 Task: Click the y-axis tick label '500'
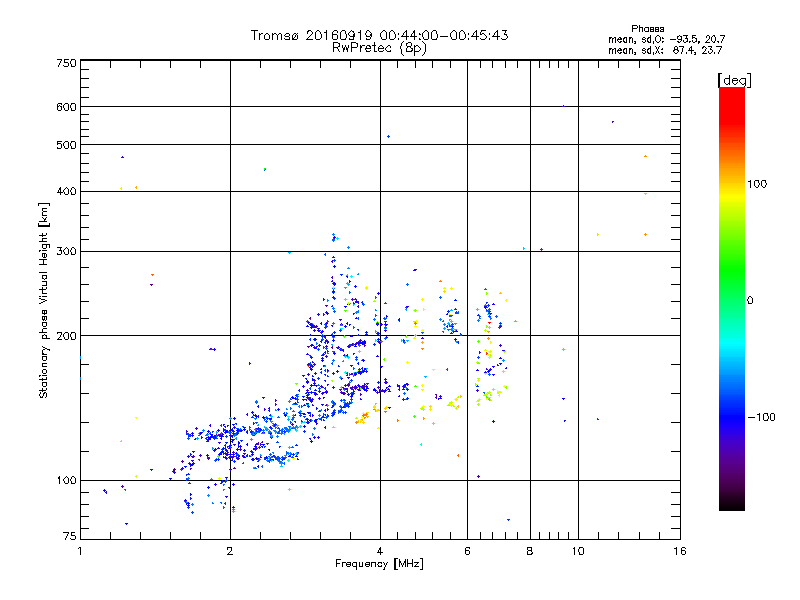pyautogui.click(x=66, y=145)
